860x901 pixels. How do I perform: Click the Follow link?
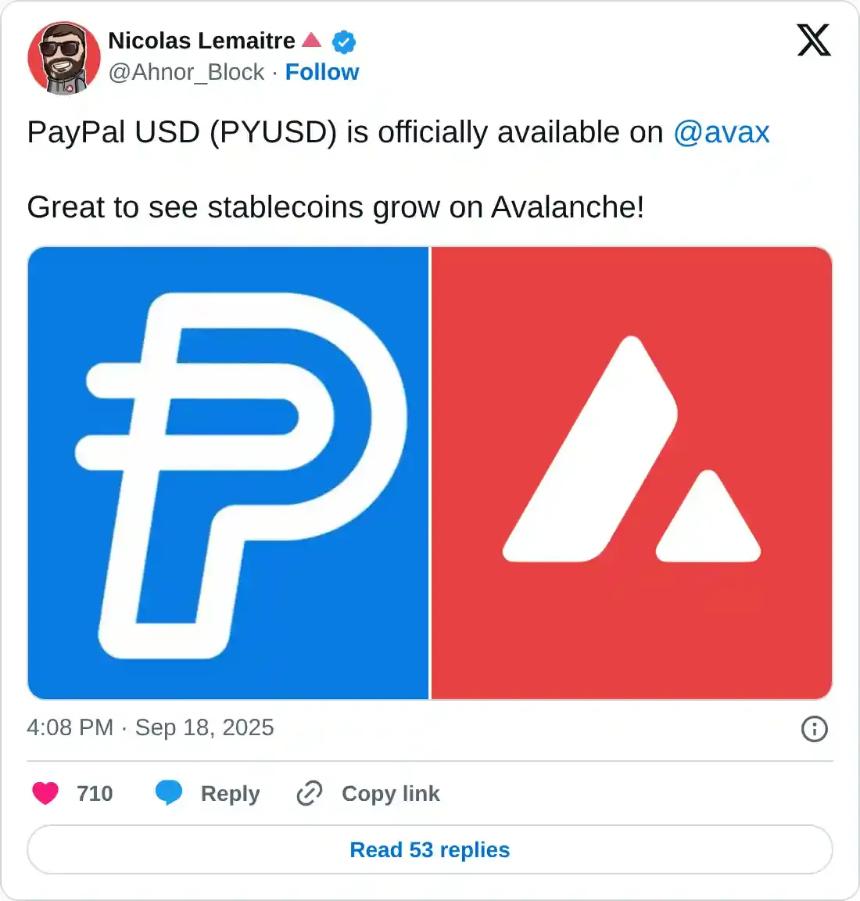click(x=322, y=72)
